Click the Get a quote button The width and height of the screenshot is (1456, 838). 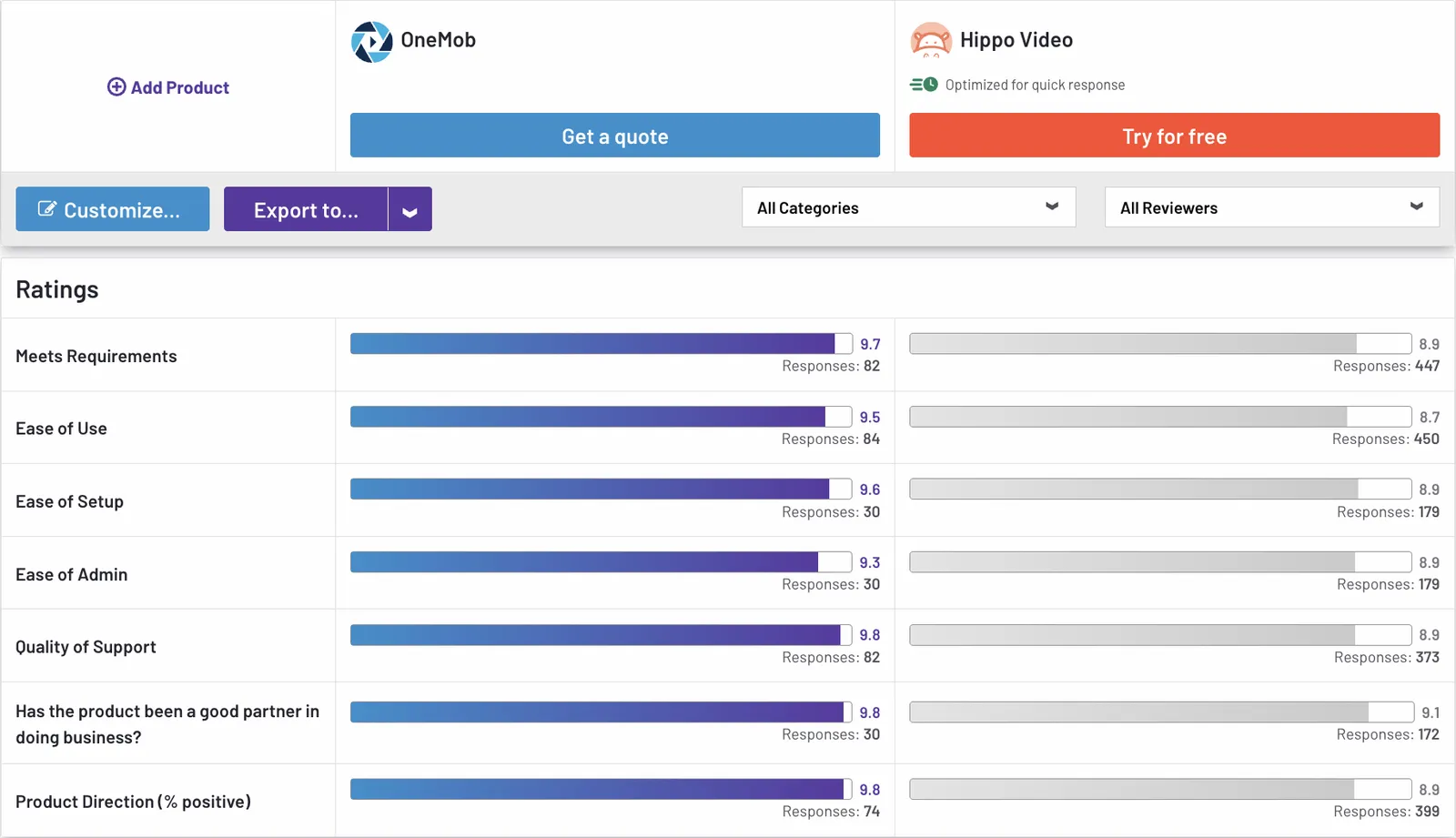point(615,136)
